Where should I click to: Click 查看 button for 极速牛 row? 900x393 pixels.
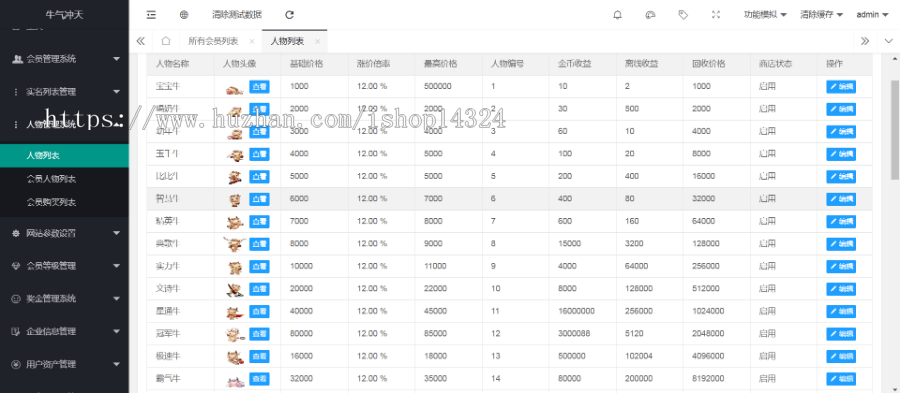pos(259,356)
